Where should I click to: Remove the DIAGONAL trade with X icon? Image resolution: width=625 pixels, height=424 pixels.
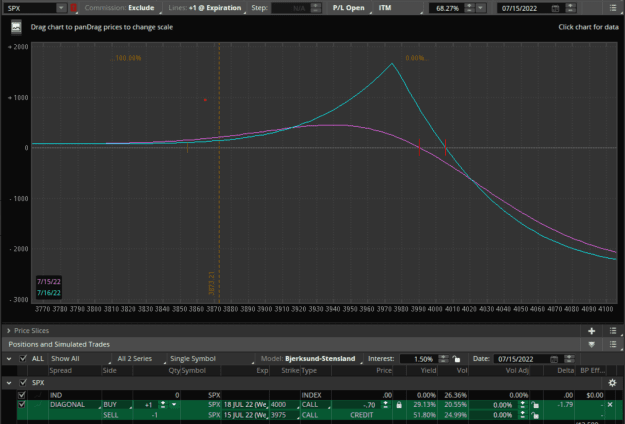(x=610, y=404)
